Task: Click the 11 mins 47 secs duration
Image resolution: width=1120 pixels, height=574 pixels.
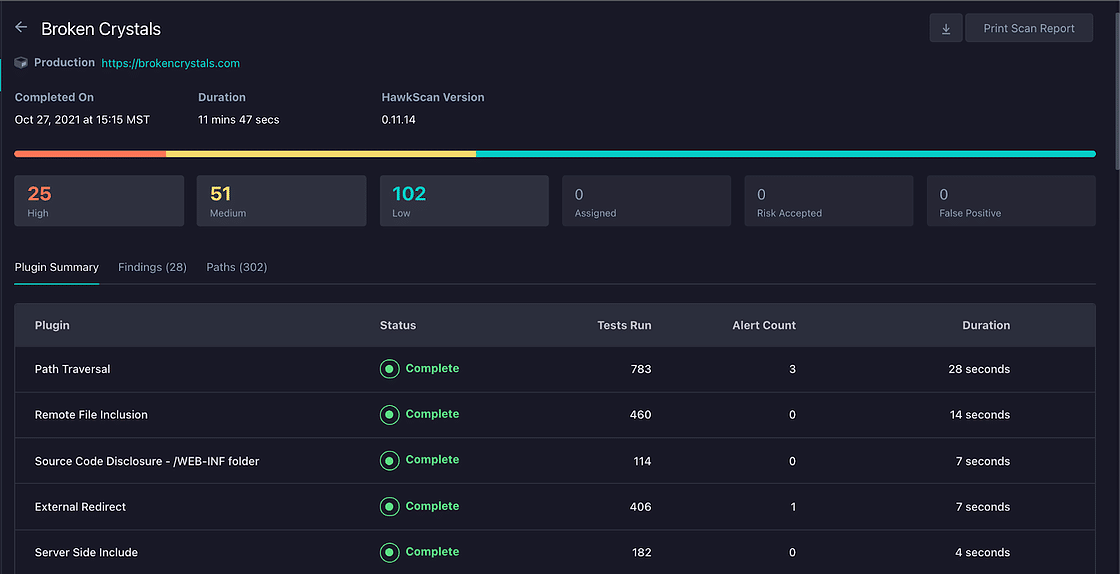Action: [239, 120]
